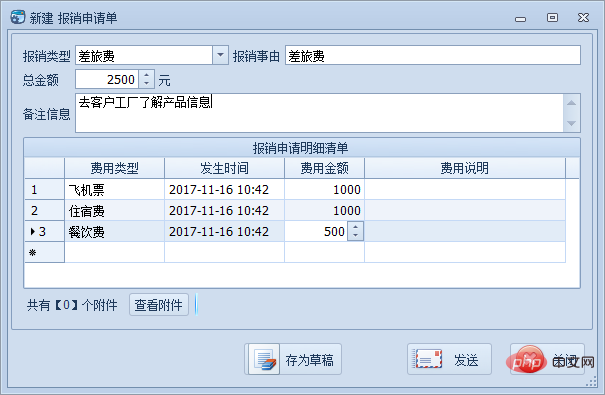
Task: Click the 查看附件 button
Action: coord(159,305)
